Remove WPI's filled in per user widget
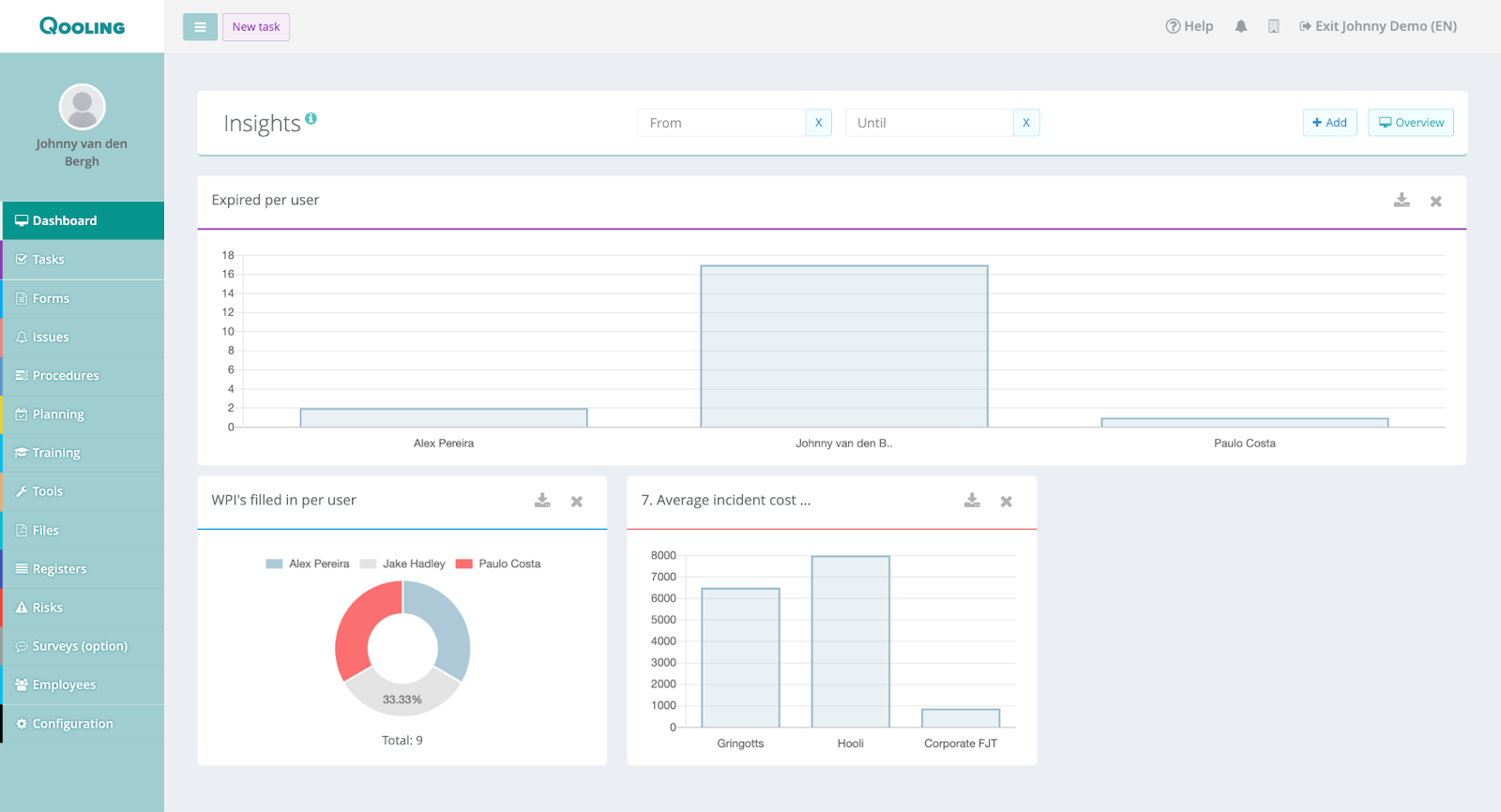The height and width of the screenshot is (812, 1501). [x=577, y=502]
